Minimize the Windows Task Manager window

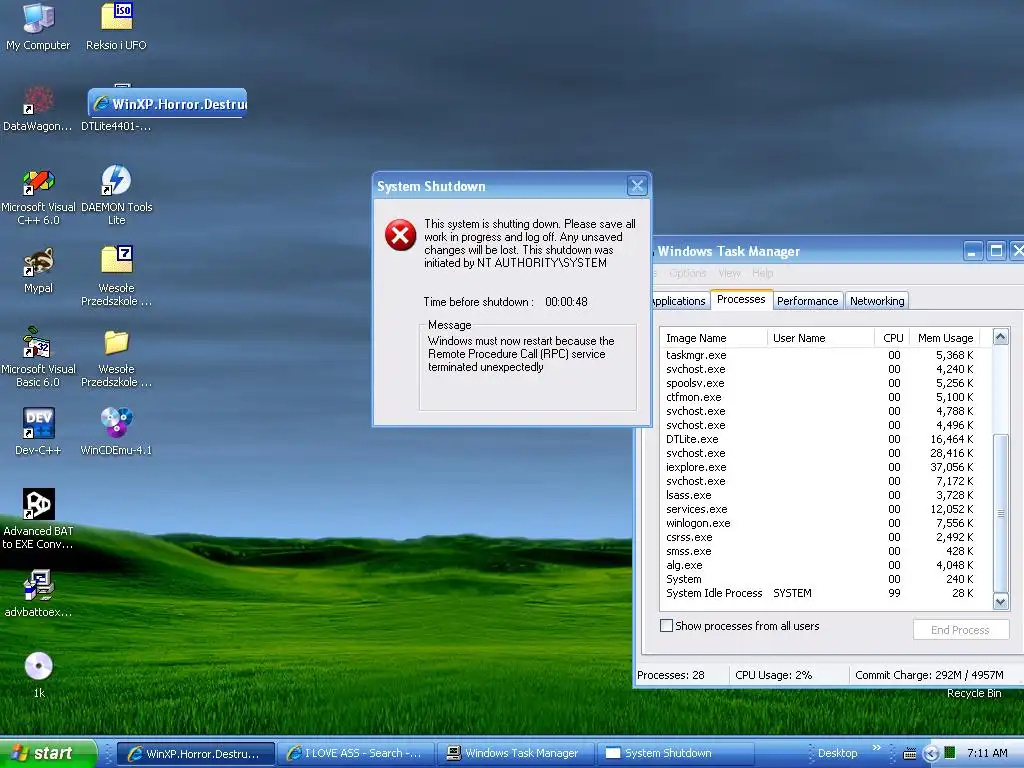click(973, 251)
